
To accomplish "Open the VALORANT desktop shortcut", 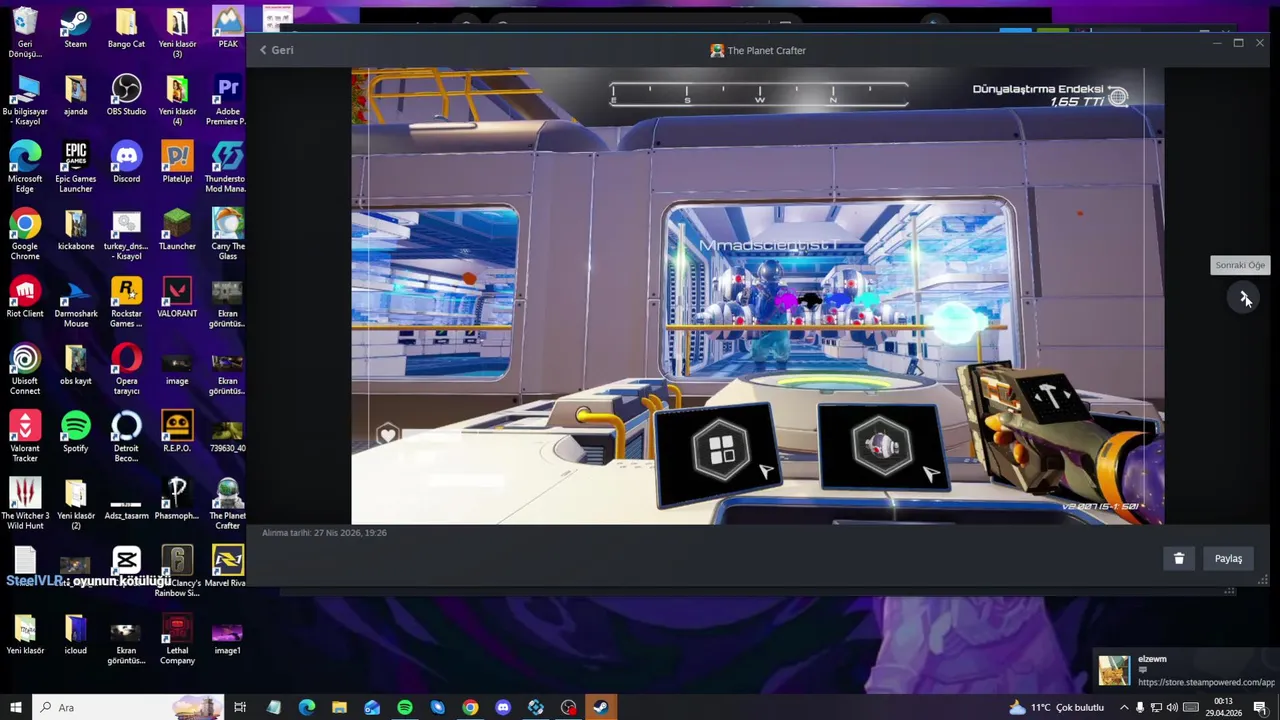I will (177, 297).
